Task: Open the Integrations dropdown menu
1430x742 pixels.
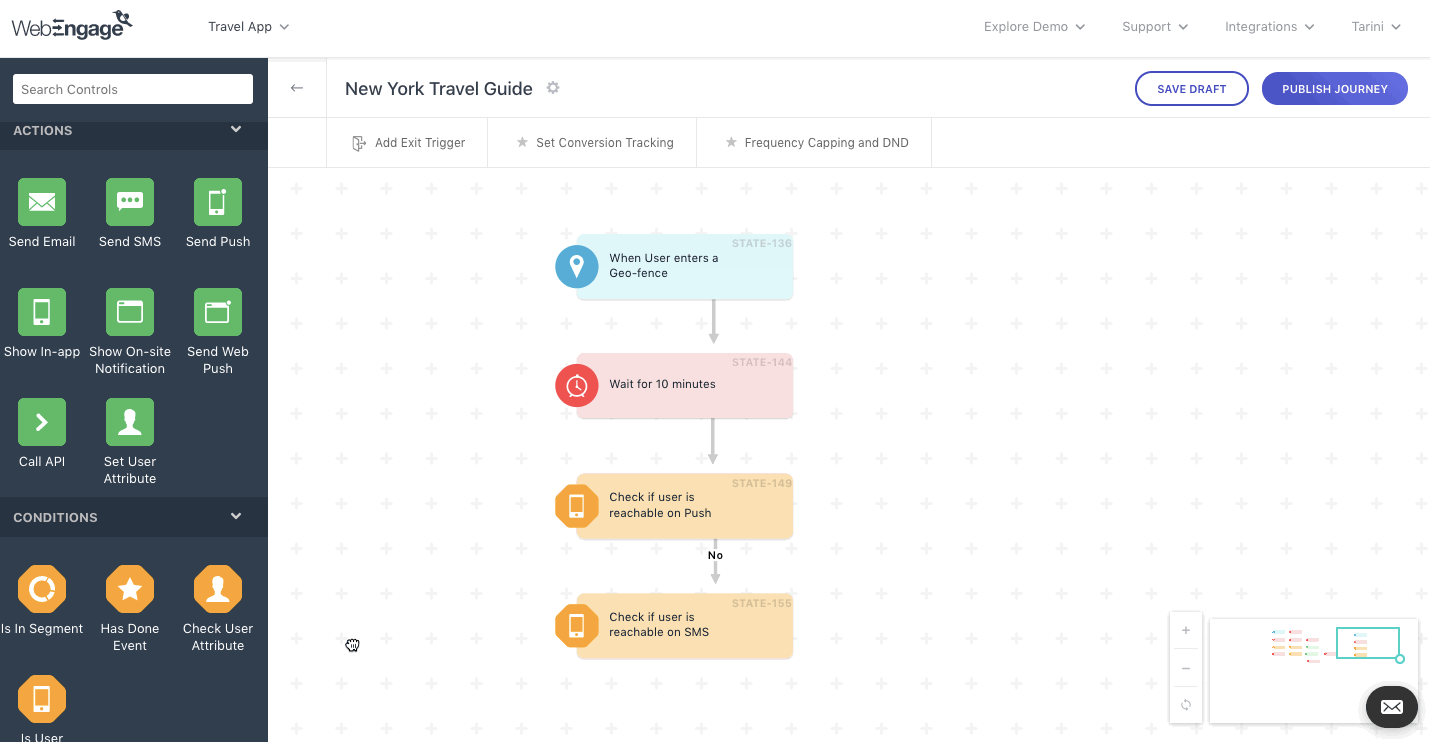Action: 1270,27
